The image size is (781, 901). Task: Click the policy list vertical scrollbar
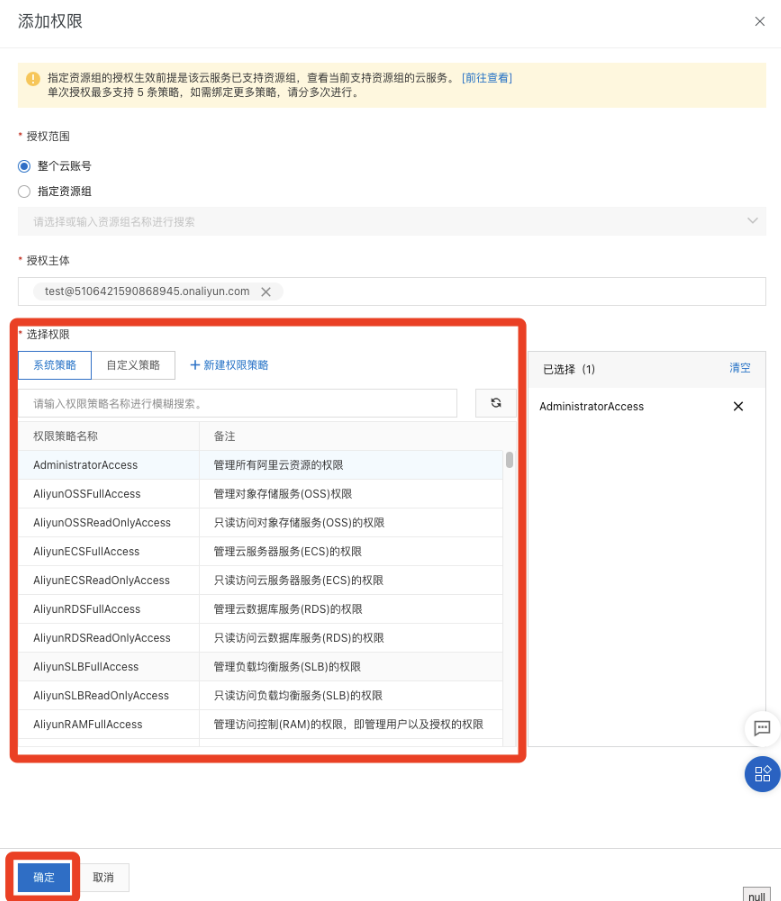click(x=509, y=460)
